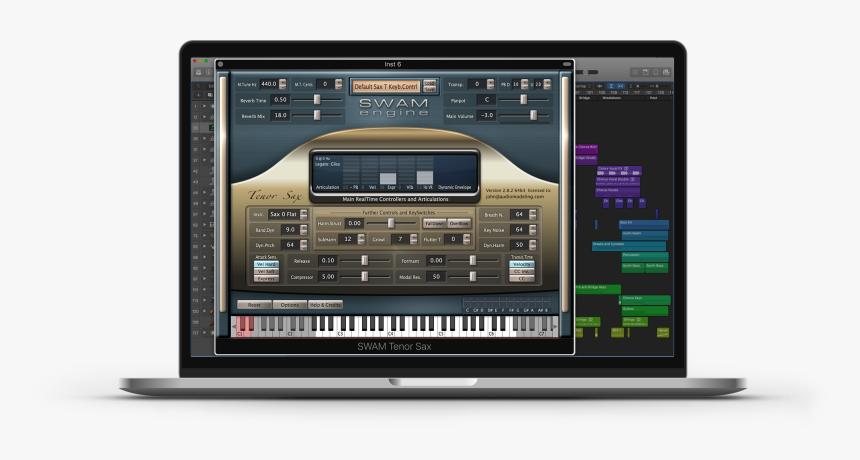Screen dimensions: 860x460
Task: Select CC Inv. transition time mode
Action: coord(522,271)
